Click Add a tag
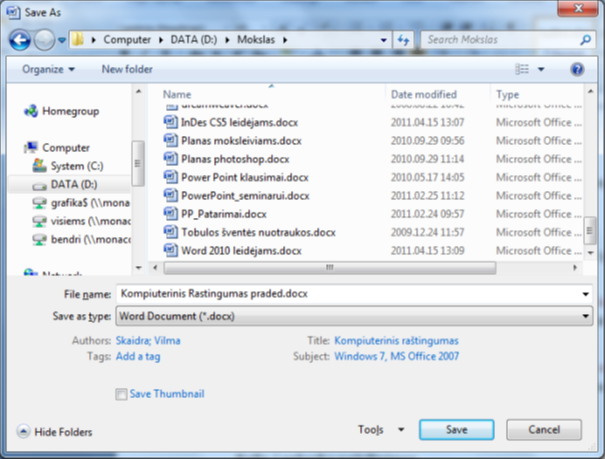Image resolution: width=605 pixels, height=459 pixels. point(138,356)
